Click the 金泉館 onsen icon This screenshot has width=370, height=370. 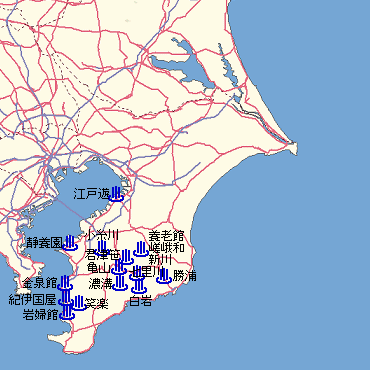(x=65, y=283)
